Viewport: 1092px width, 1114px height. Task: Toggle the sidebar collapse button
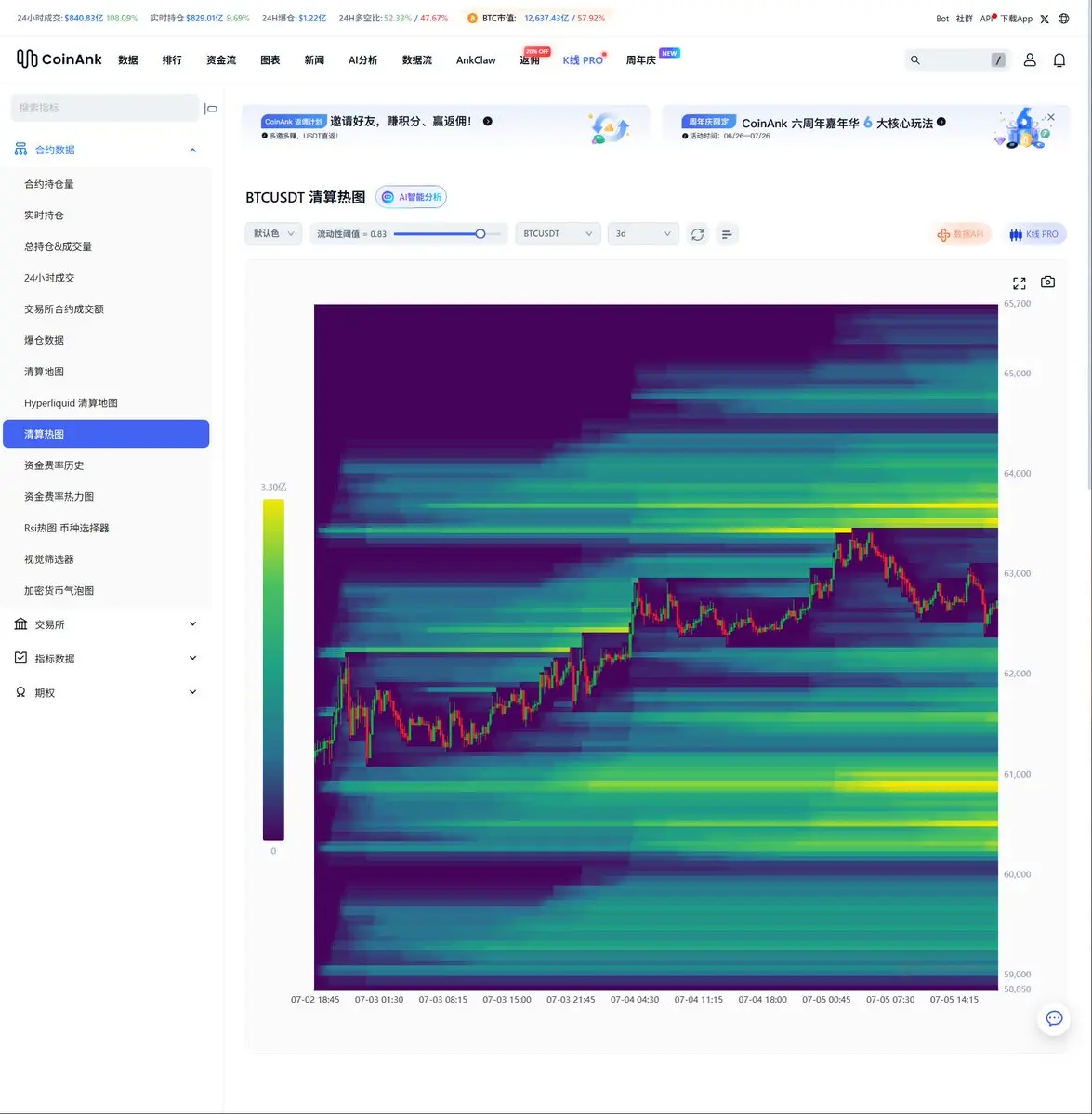click(x=211, y=109)
